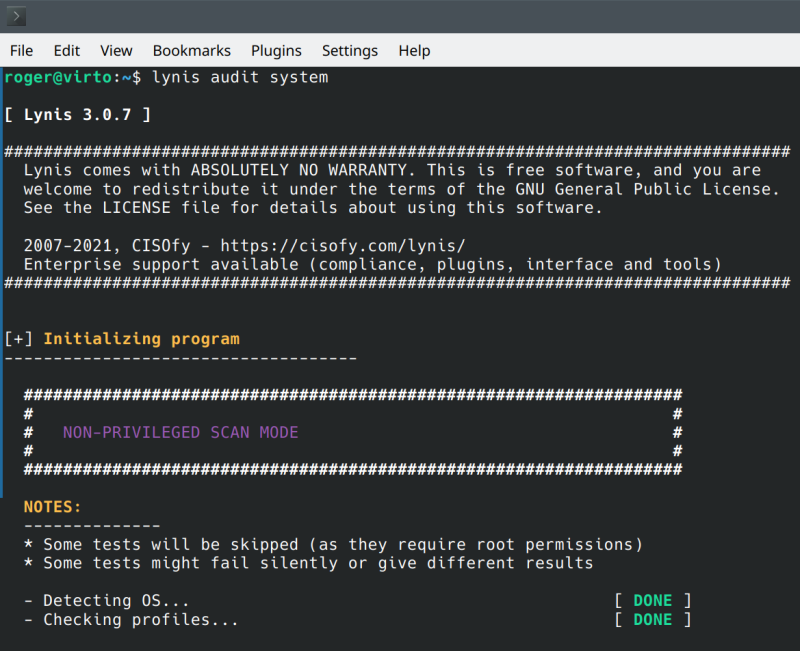Open the View menu

[x=116, y=51]
